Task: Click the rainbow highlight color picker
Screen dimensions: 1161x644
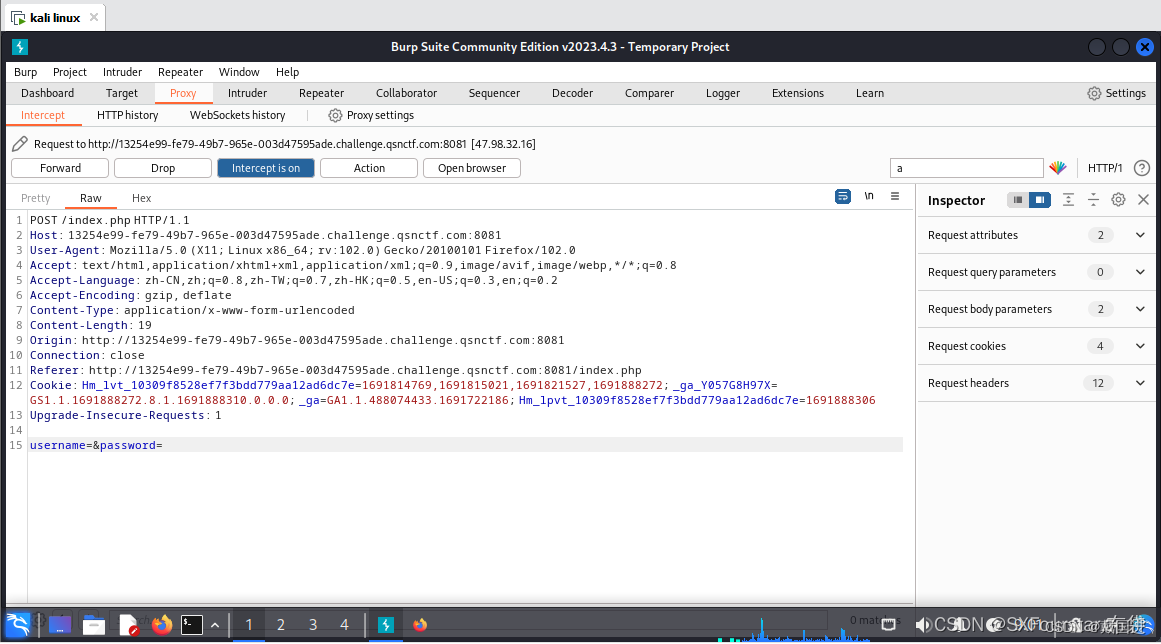Action: pyautogui.click(x=1058, y=168)
